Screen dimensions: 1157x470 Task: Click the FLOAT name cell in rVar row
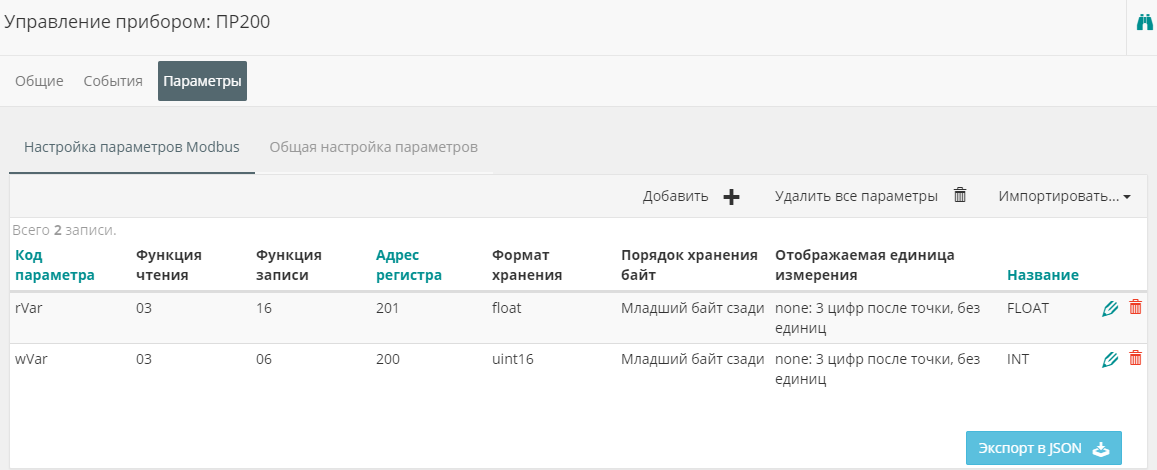(x=1028, y=308)
